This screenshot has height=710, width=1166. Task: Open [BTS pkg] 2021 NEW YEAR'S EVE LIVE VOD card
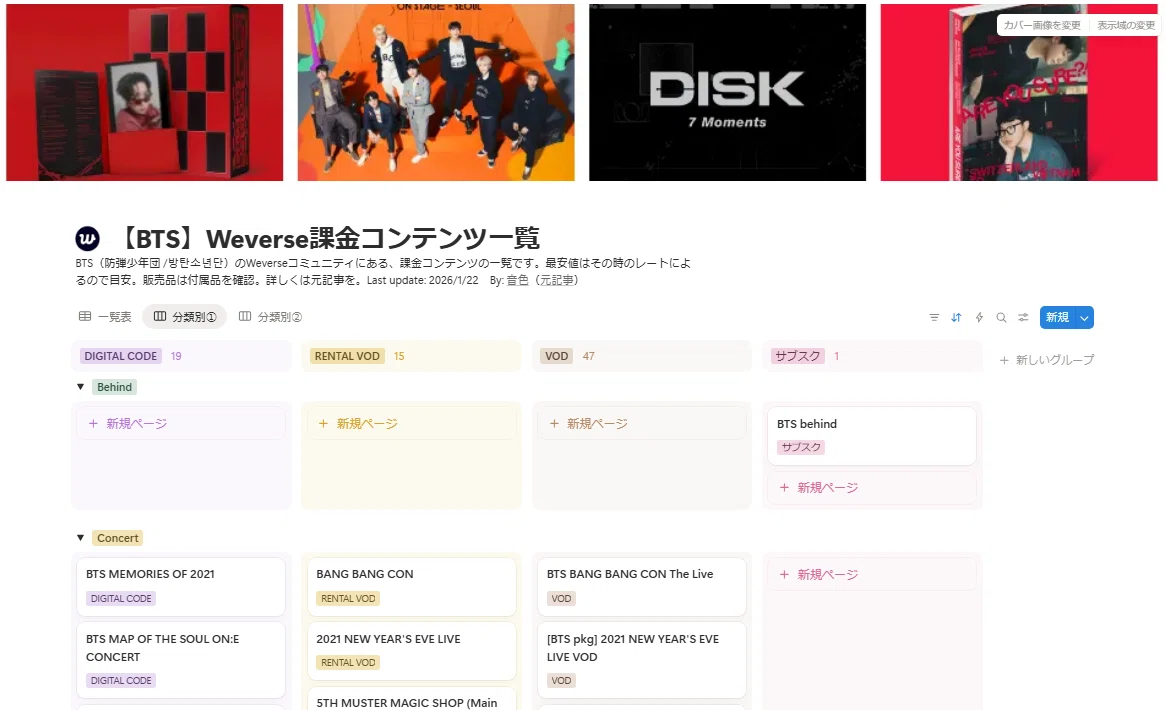point(642,659)
